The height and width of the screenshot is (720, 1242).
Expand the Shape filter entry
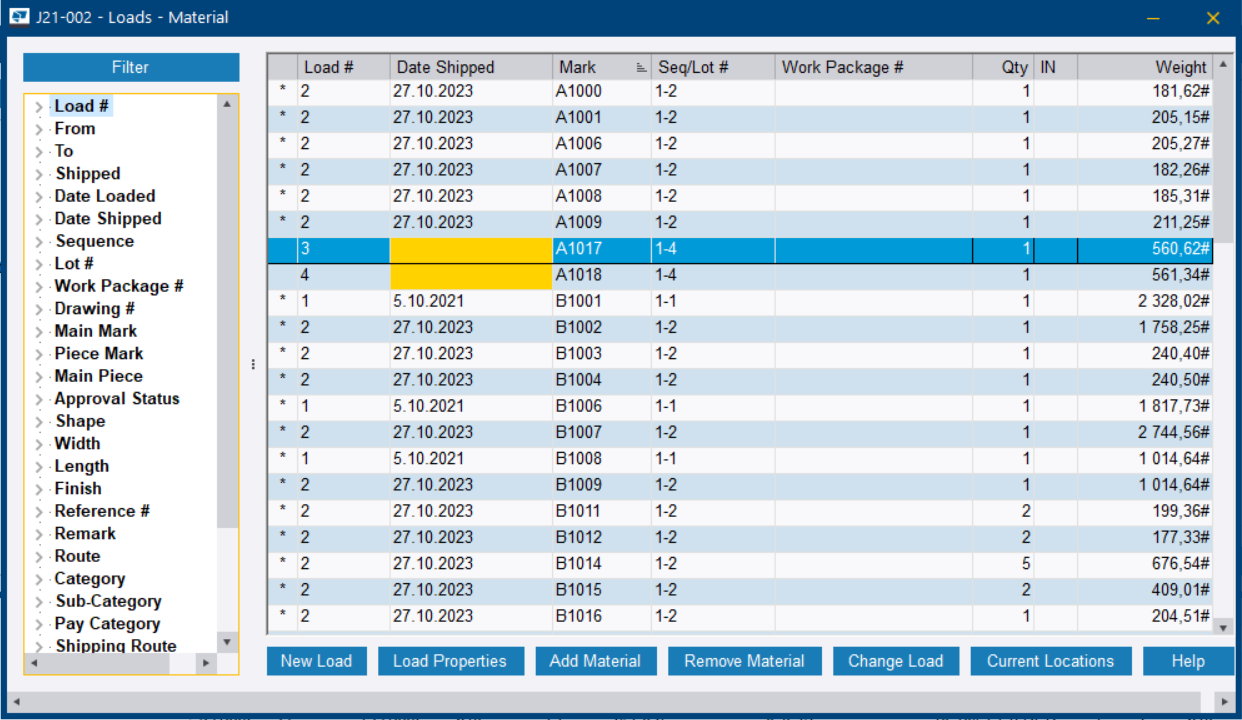tap(39, 420)
